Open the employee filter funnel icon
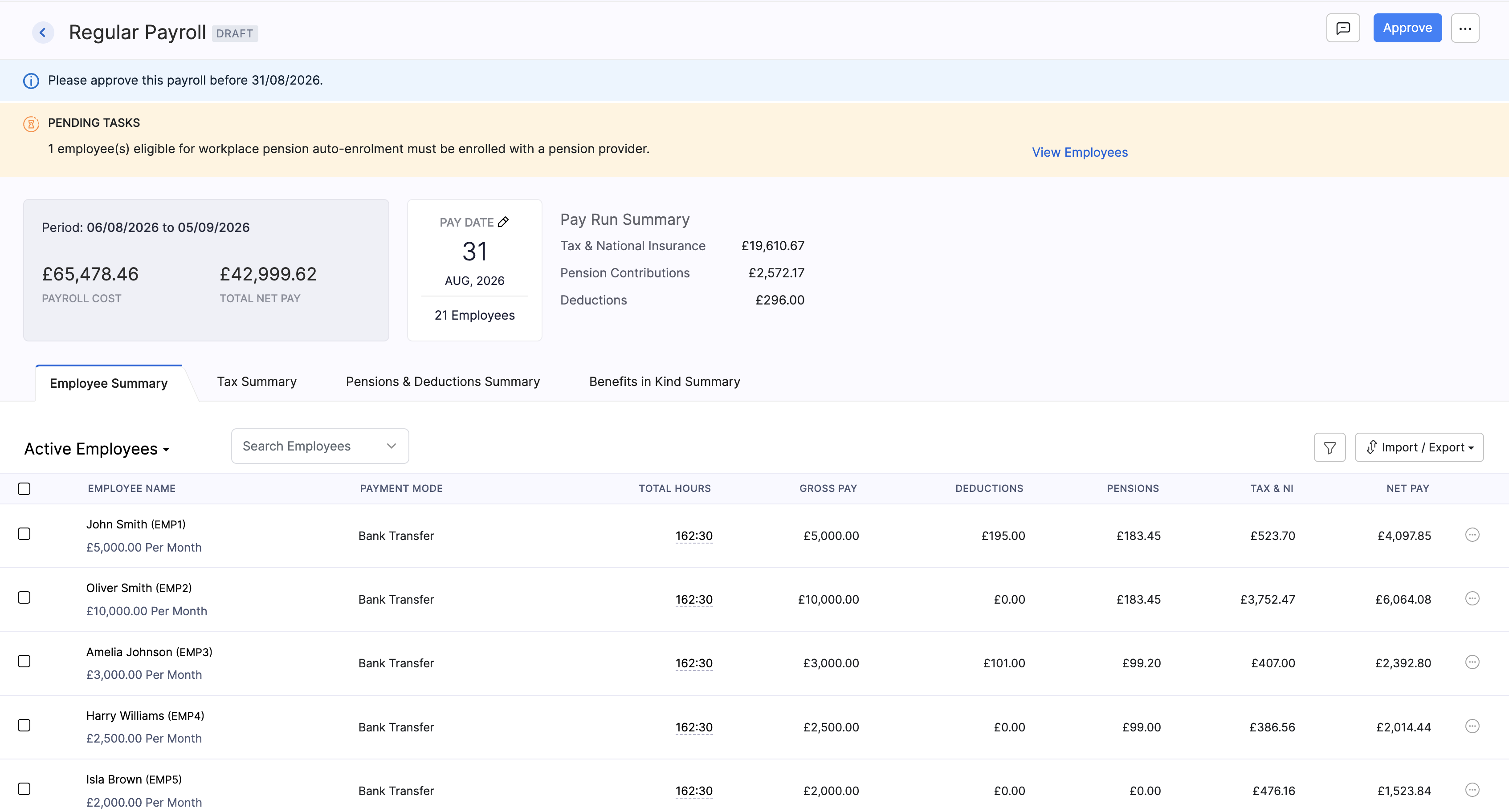1509x812 pixels. click(x=1330, y=447)
